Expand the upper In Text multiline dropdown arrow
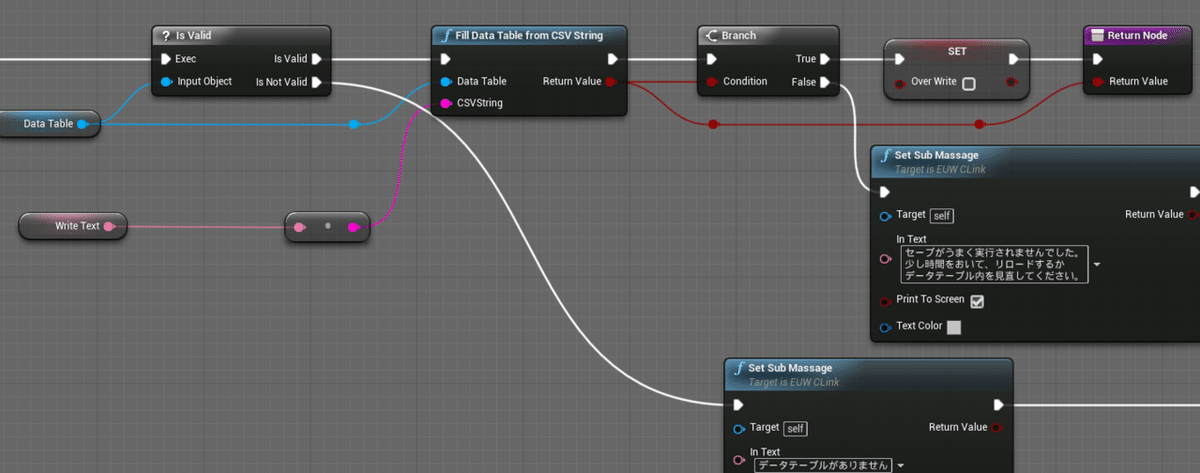The image size is (1200, 473). 1098,265
